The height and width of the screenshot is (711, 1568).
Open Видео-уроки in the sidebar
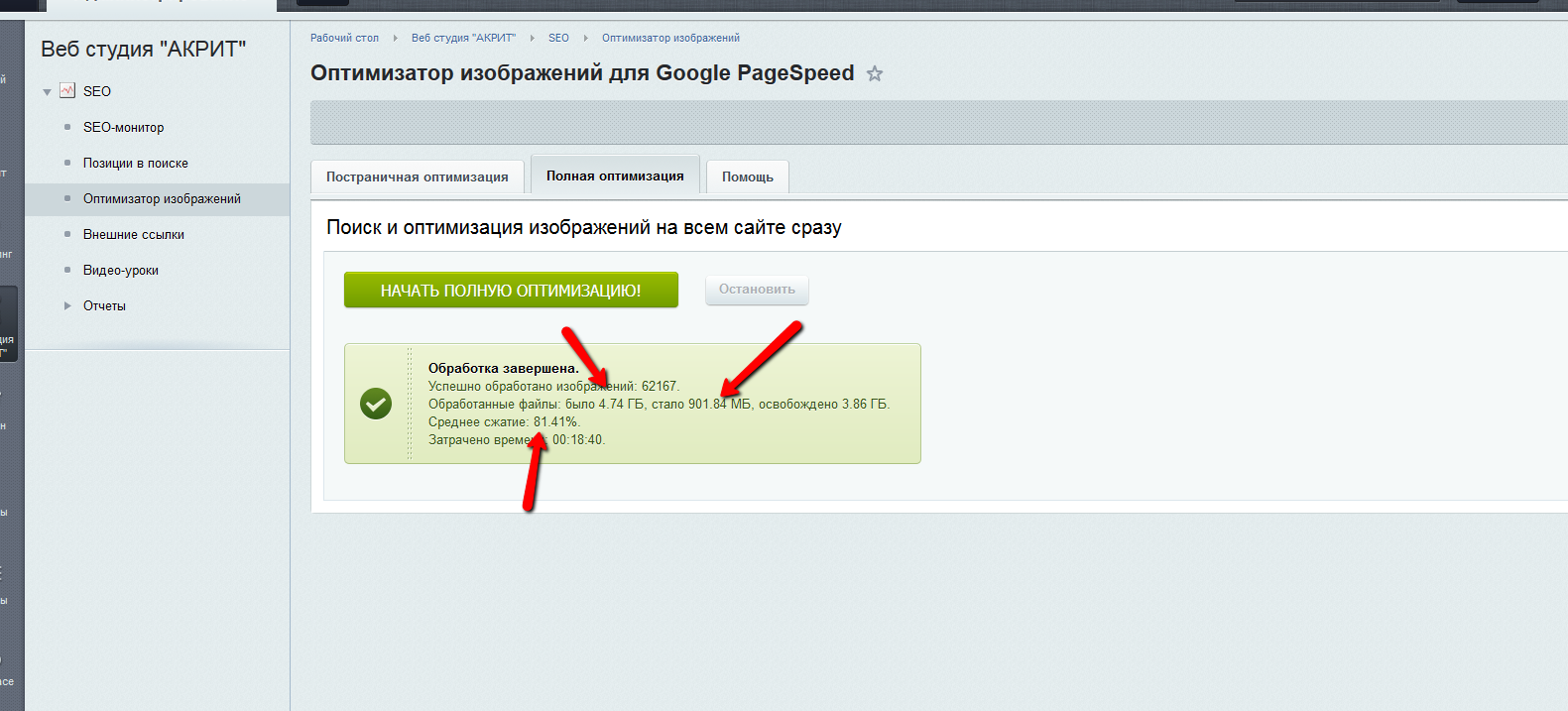click(121, 270)
